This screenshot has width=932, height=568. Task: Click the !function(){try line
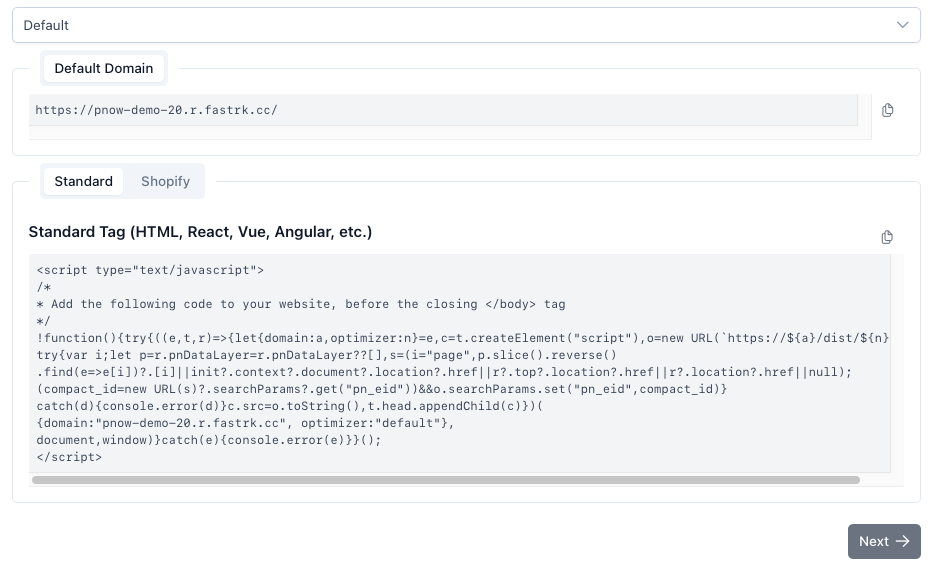[x=462, y=338]
